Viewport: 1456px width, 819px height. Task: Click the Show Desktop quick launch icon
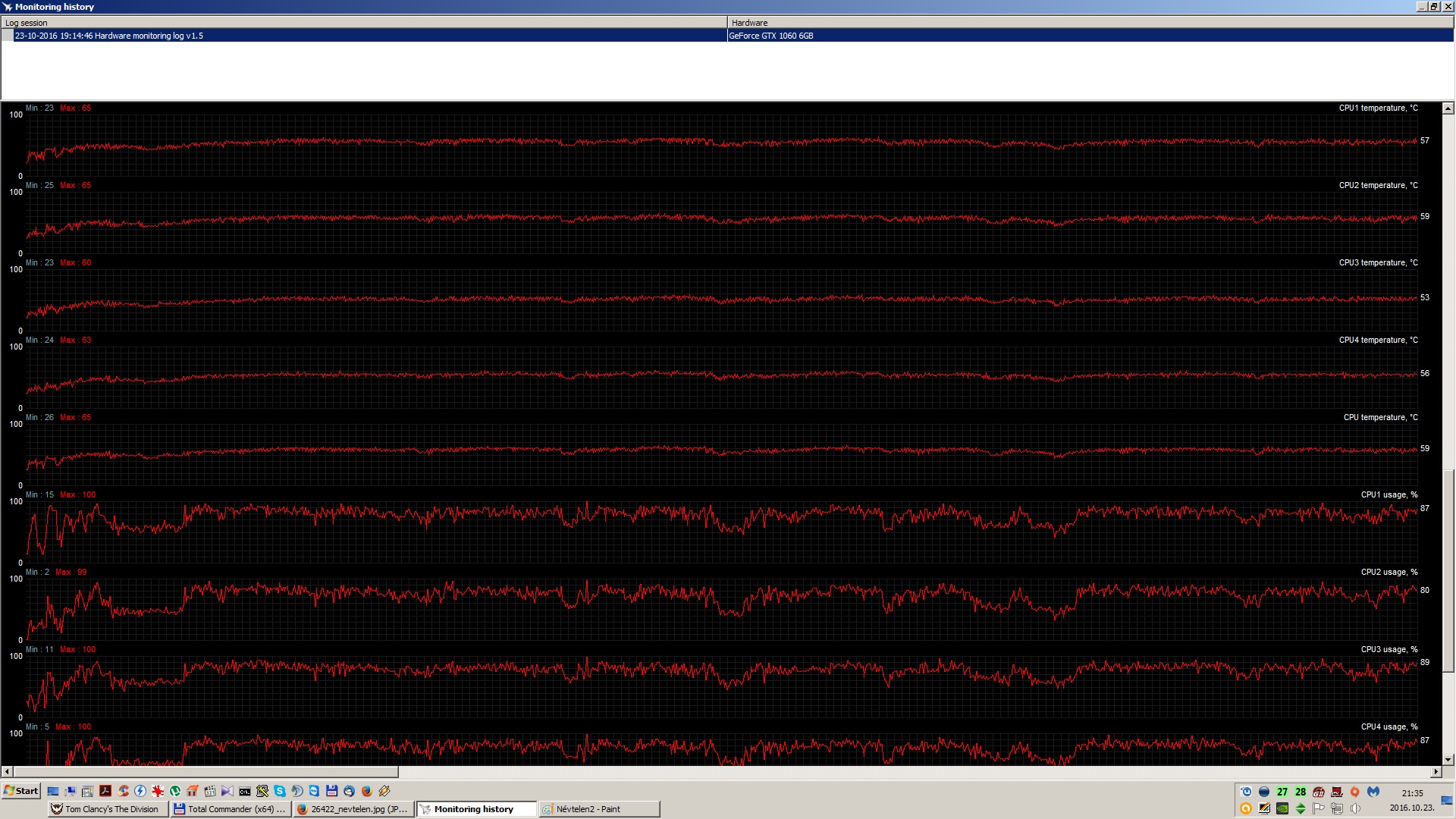(53, 791)
